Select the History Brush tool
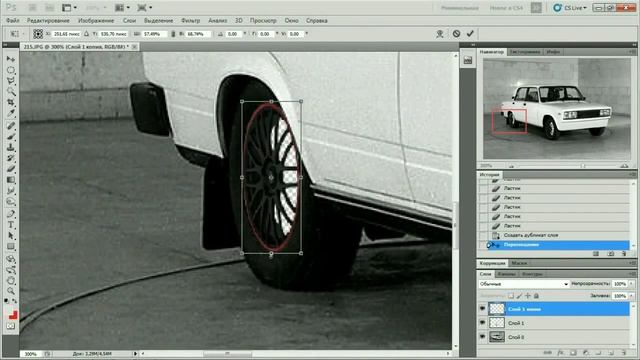This screenshot has height=360, width=640. pyautogui.click(x=11, y=158)
